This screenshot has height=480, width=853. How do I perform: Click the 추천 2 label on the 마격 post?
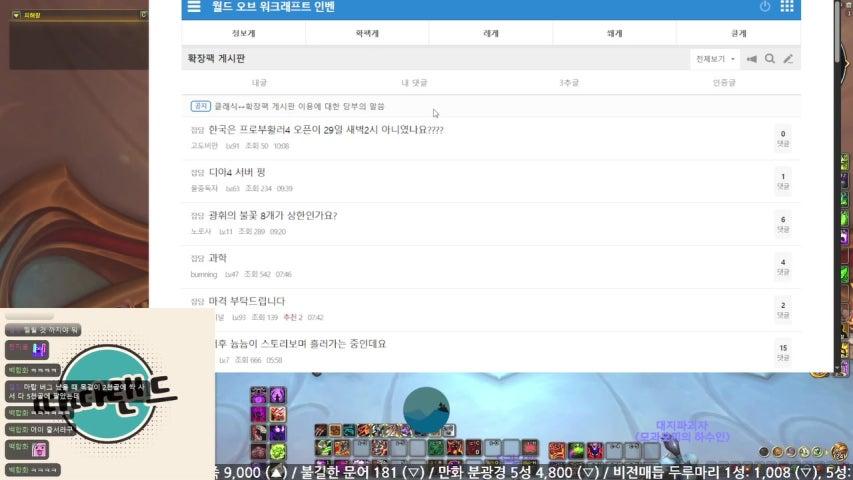(293, 317)
